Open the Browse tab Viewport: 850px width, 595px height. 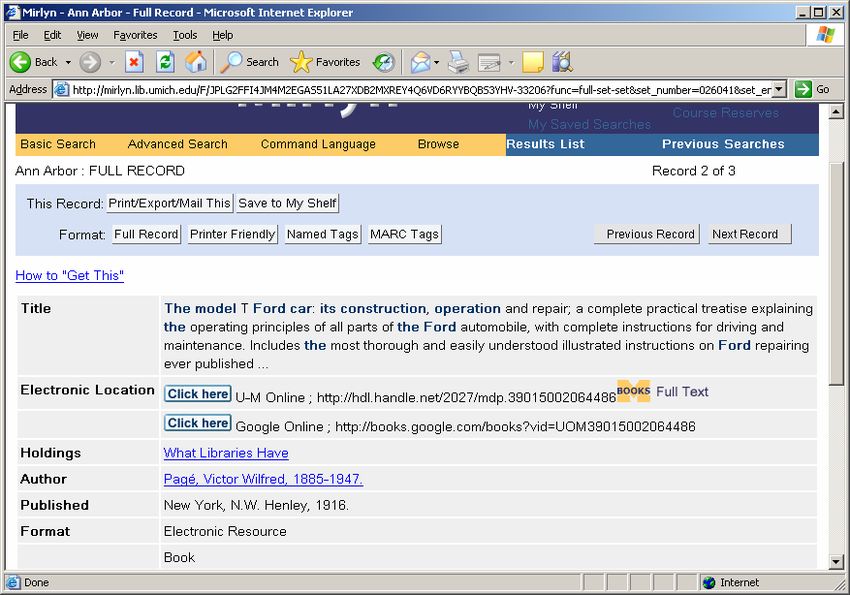[x=438, y=144]
